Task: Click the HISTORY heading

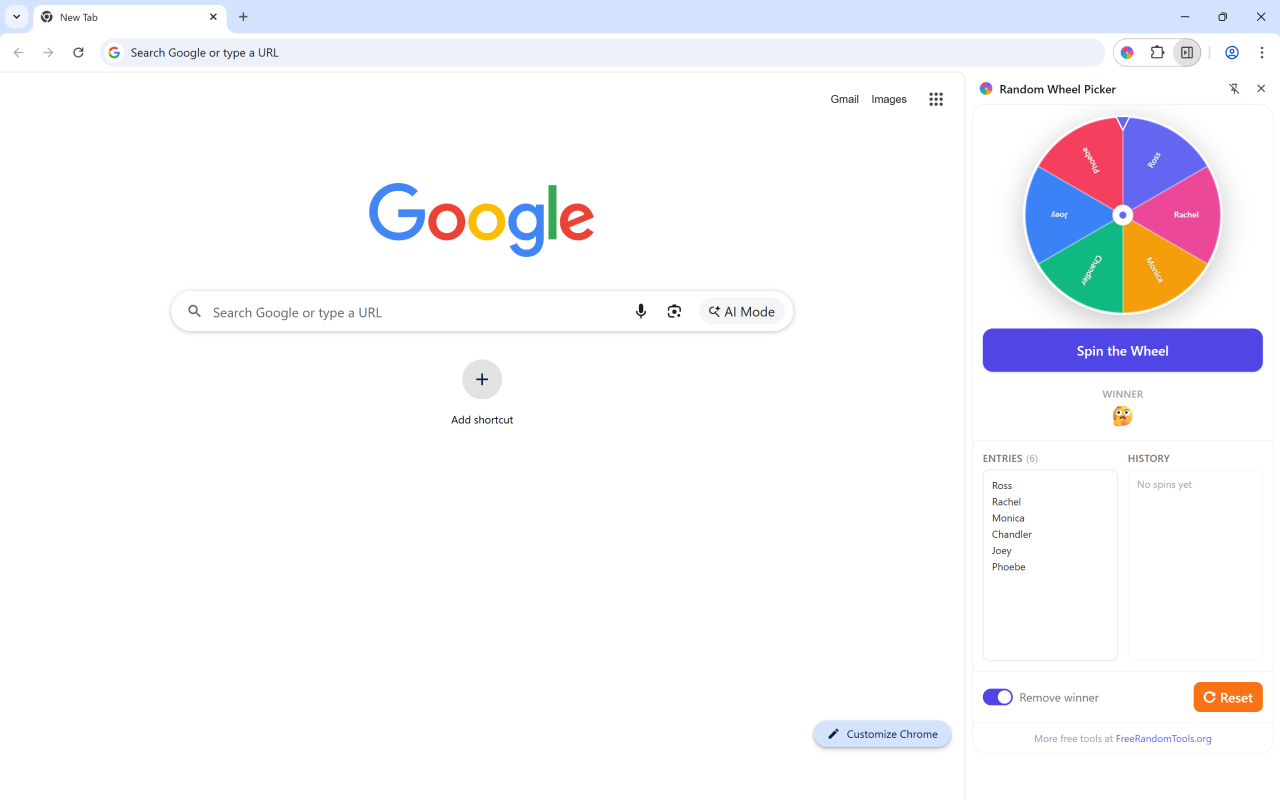Action: pos(1148,458)
